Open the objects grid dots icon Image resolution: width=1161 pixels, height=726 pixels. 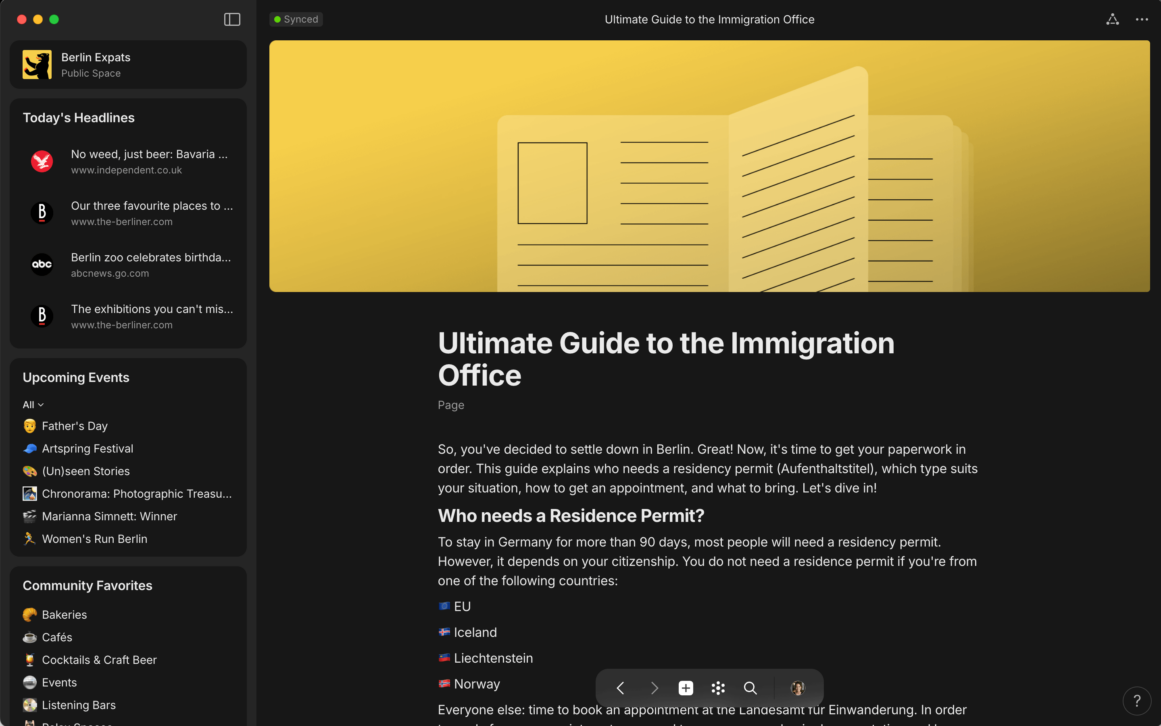(x=718, y=688)
